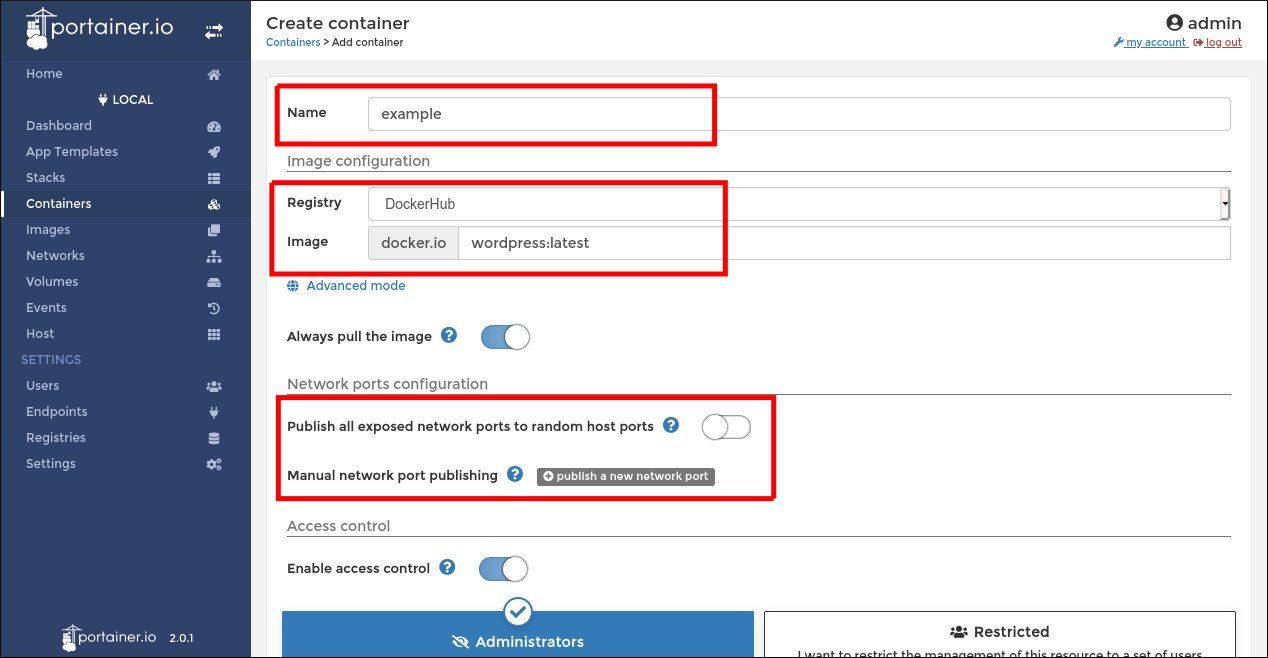Click the endpoint switcher icon beside portainer.io logo

(214, 30)
